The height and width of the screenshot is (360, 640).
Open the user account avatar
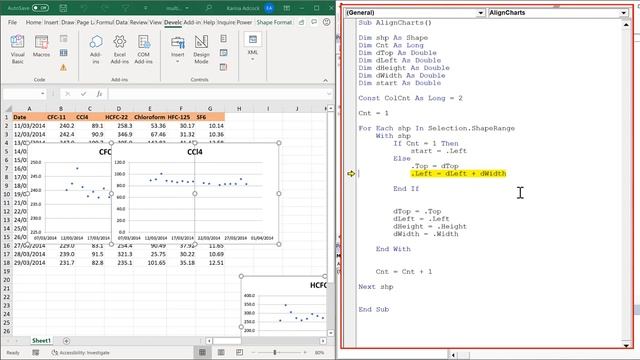[269, 8]
